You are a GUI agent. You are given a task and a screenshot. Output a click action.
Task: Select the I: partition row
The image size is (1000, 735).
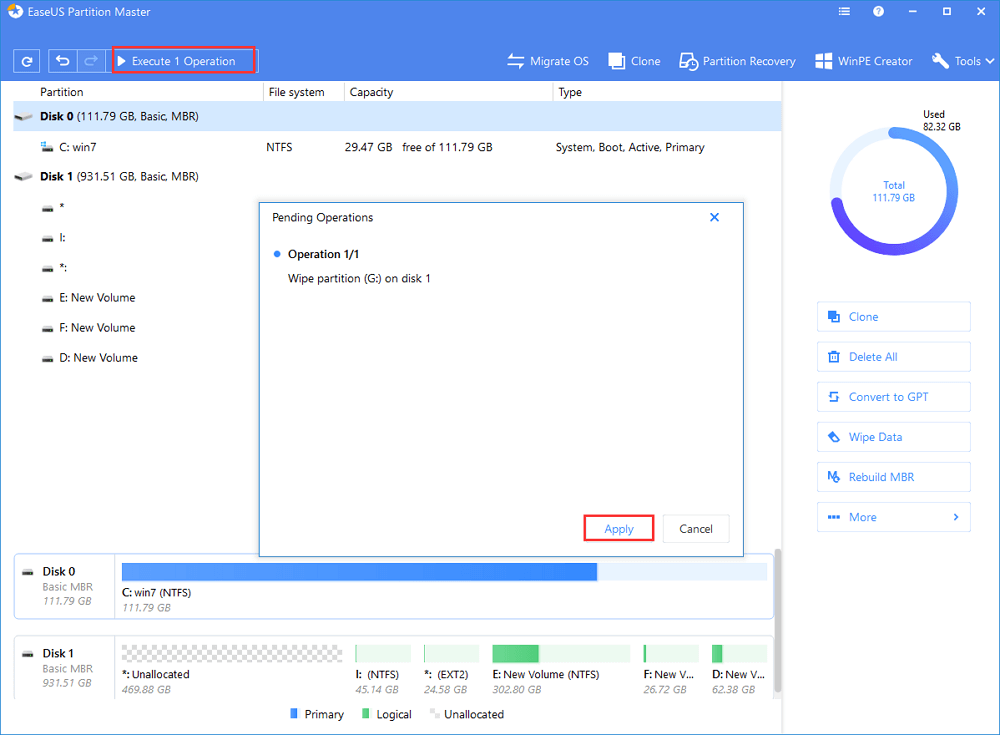136,237
